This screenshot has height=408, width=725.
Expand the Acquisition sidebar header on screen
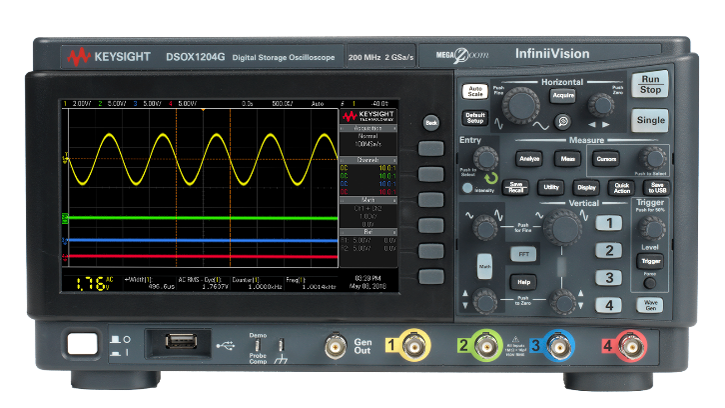click(x=368, y=128)
